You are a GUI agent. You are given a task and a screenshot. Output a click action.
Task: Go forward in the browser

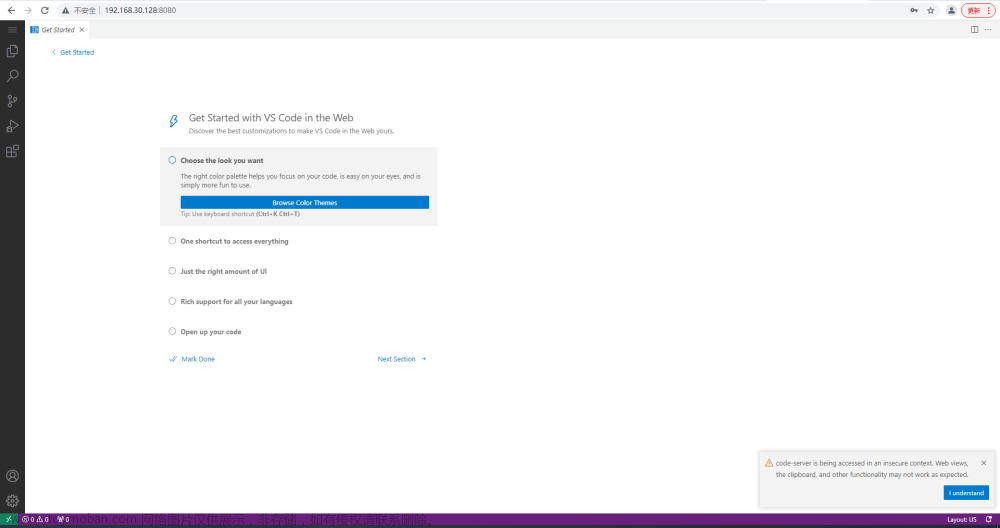point(27,10)
